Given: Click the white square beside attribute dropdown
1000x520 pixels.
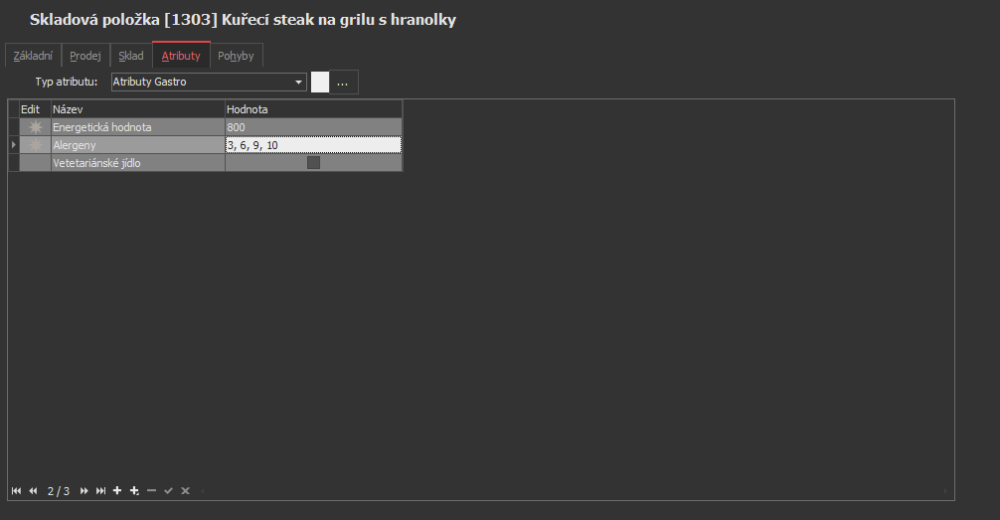Looking at the screenshot, I should coord(320,82).
